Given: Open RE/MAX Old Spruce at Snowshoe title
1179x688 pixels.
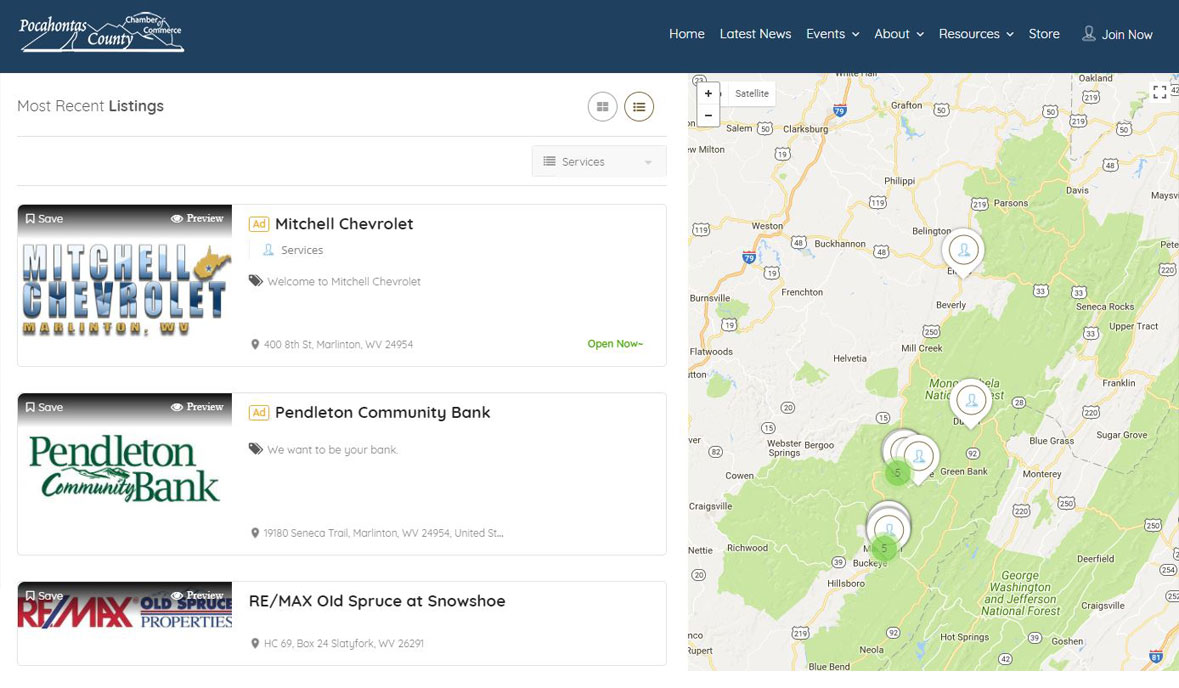Looking at the screenshot, I should pyautogui.click(x=377, y=602).
